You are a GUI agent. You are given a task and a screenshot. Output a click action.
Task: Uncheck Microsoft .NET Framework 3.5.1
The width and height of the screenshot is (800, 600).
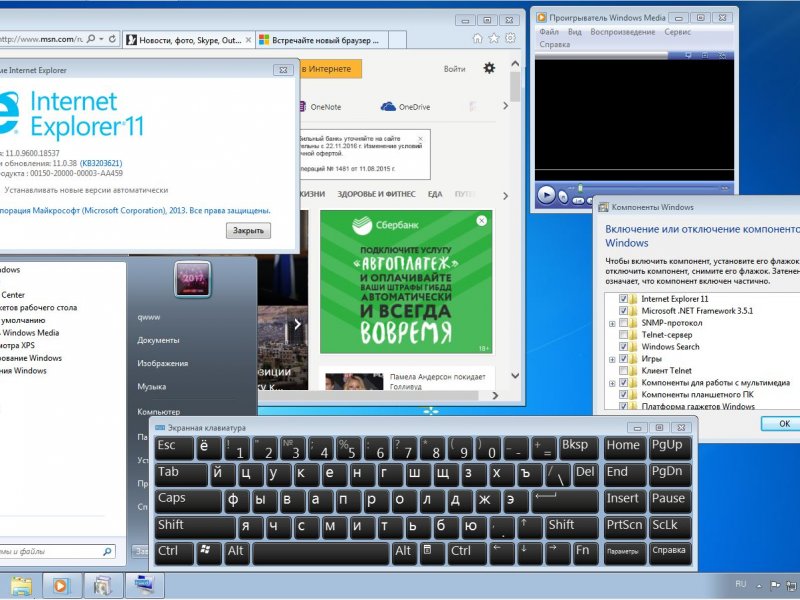click(623, 311)
